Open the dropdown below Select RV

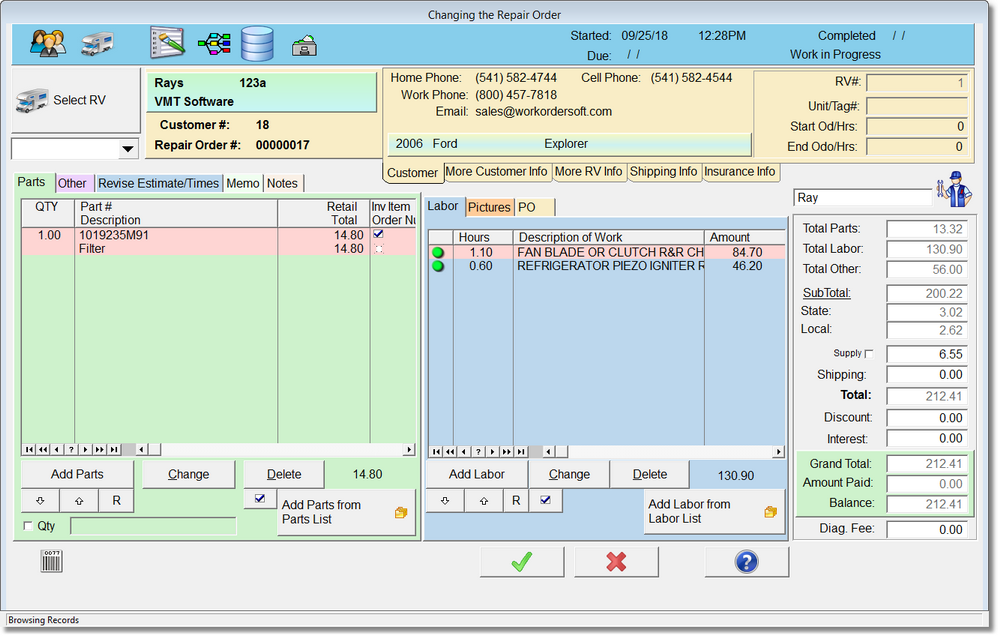128,149
